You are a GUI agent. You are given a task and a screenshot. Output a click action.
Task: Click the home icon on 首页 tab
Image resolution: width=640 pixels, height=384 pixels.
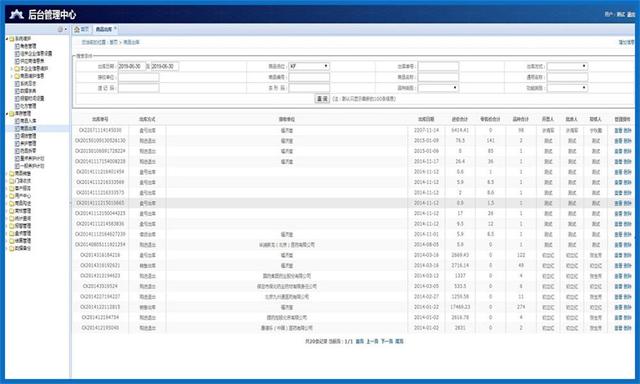click(x=77, y=29)
